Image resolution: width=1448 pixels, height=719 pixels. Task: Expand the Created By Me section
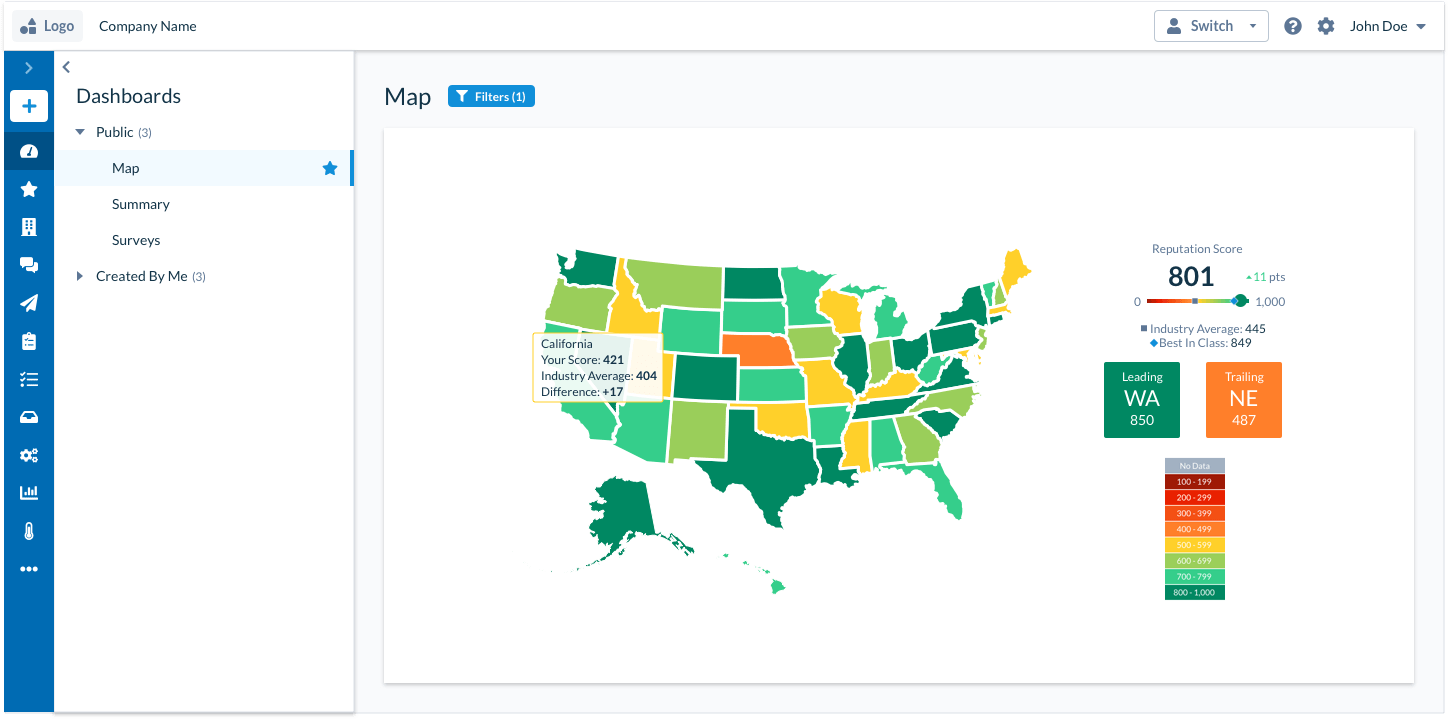pyautogui.click(x=80, y=276)
